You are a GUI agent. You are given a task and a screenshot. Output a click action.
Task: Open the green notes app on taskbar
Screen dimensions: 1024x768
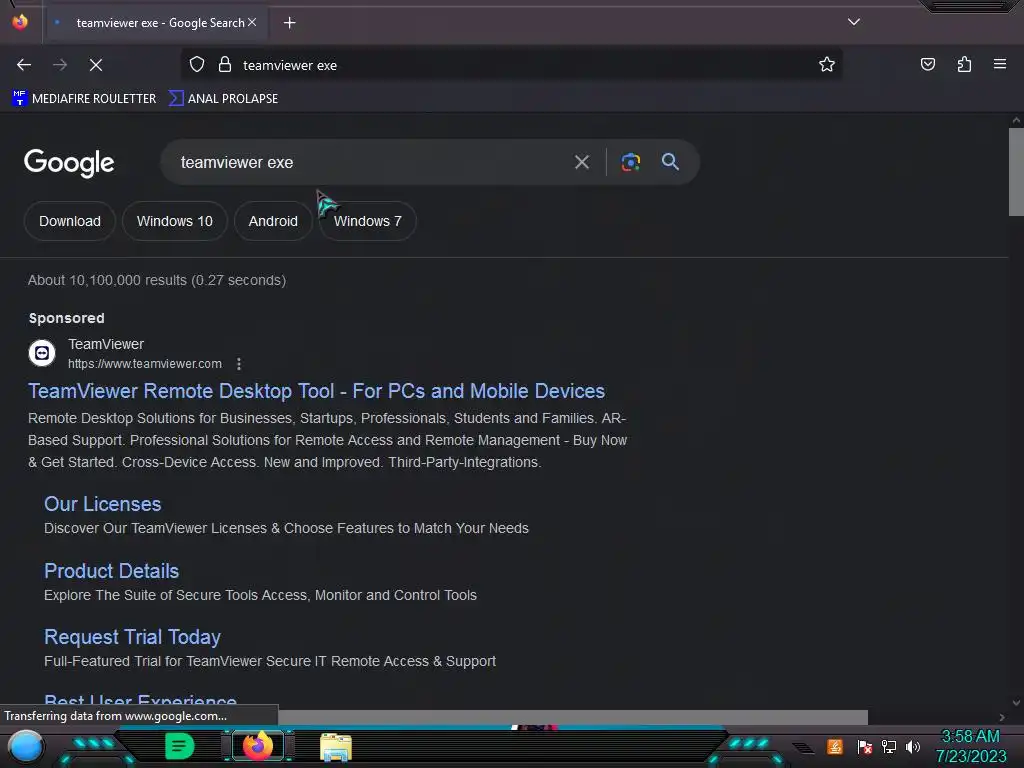point(179,746)
